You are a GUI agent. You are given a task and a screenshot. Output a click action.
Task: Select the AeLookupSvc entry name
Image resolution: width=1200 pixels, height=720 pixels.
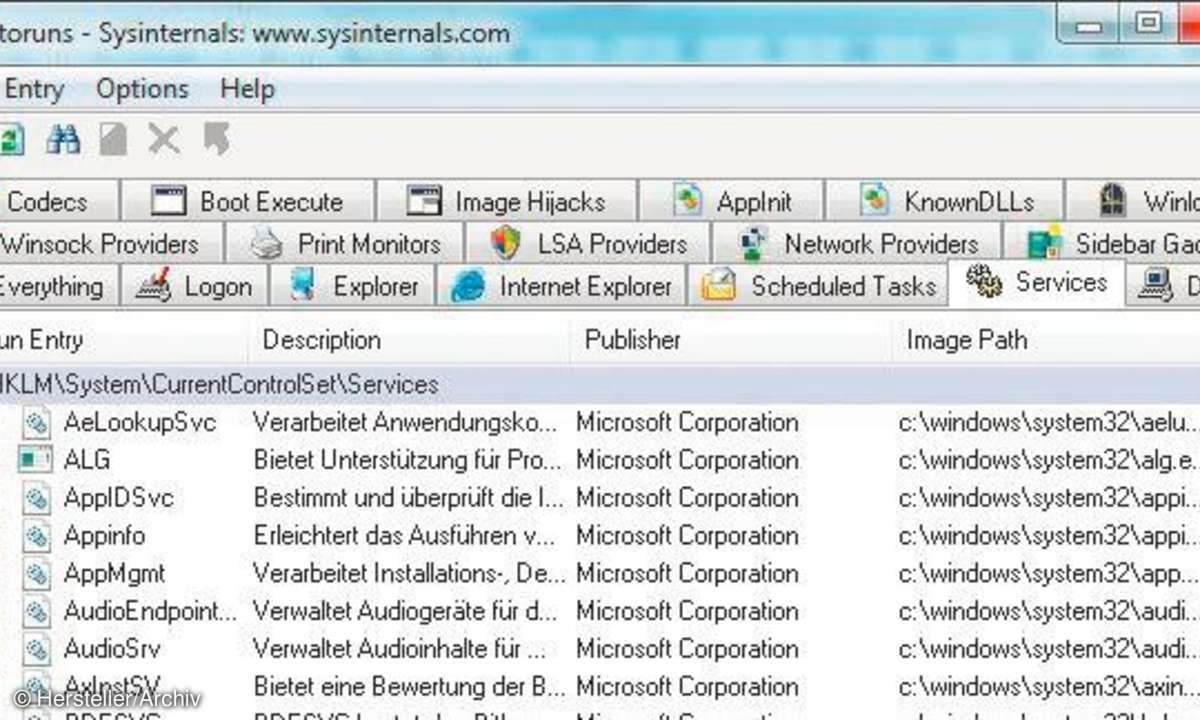tap(140, 423)
